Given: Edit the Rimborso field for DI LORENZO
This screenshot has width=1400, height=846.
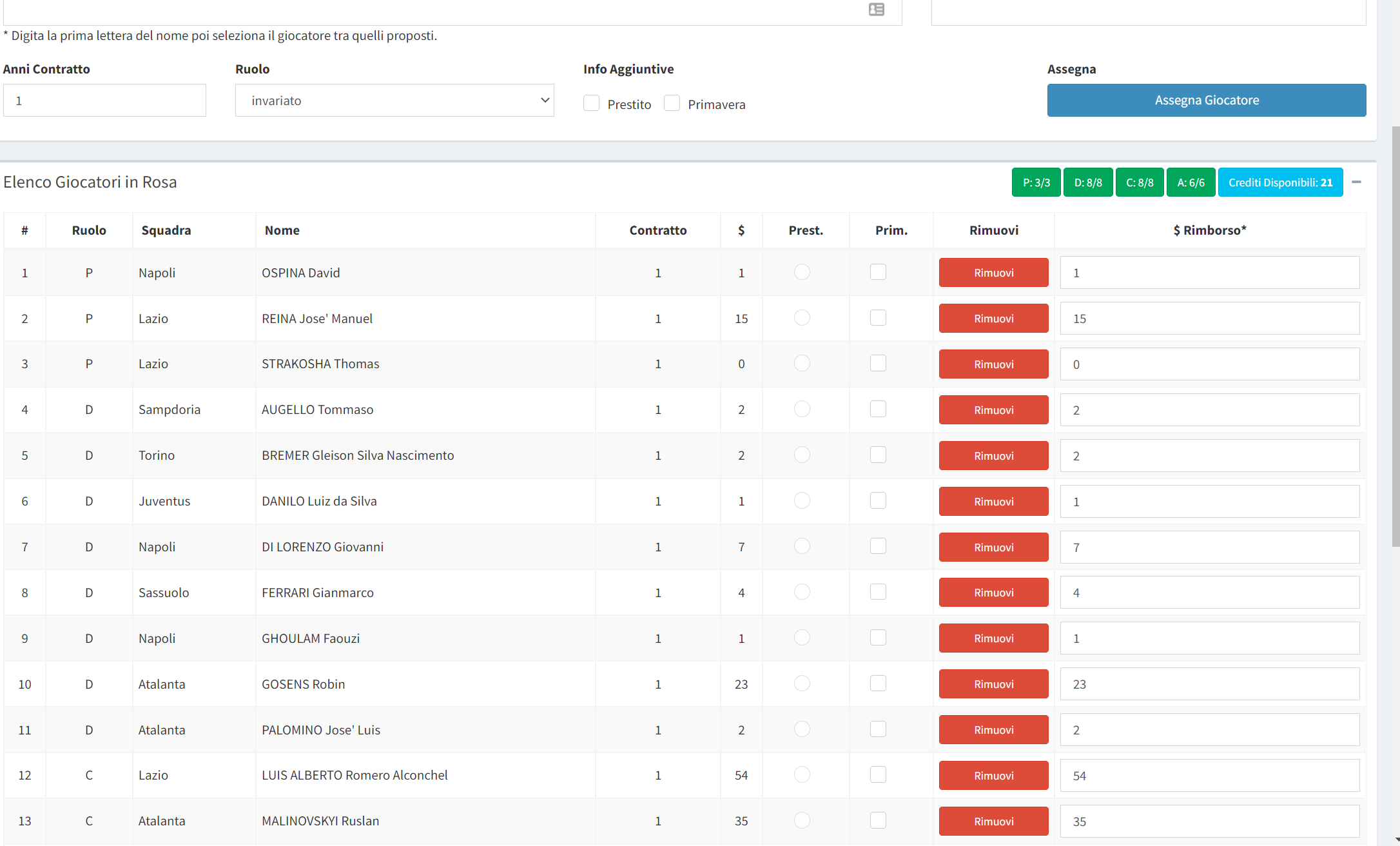Looking at the screenshot, I should coord(1209,547).
